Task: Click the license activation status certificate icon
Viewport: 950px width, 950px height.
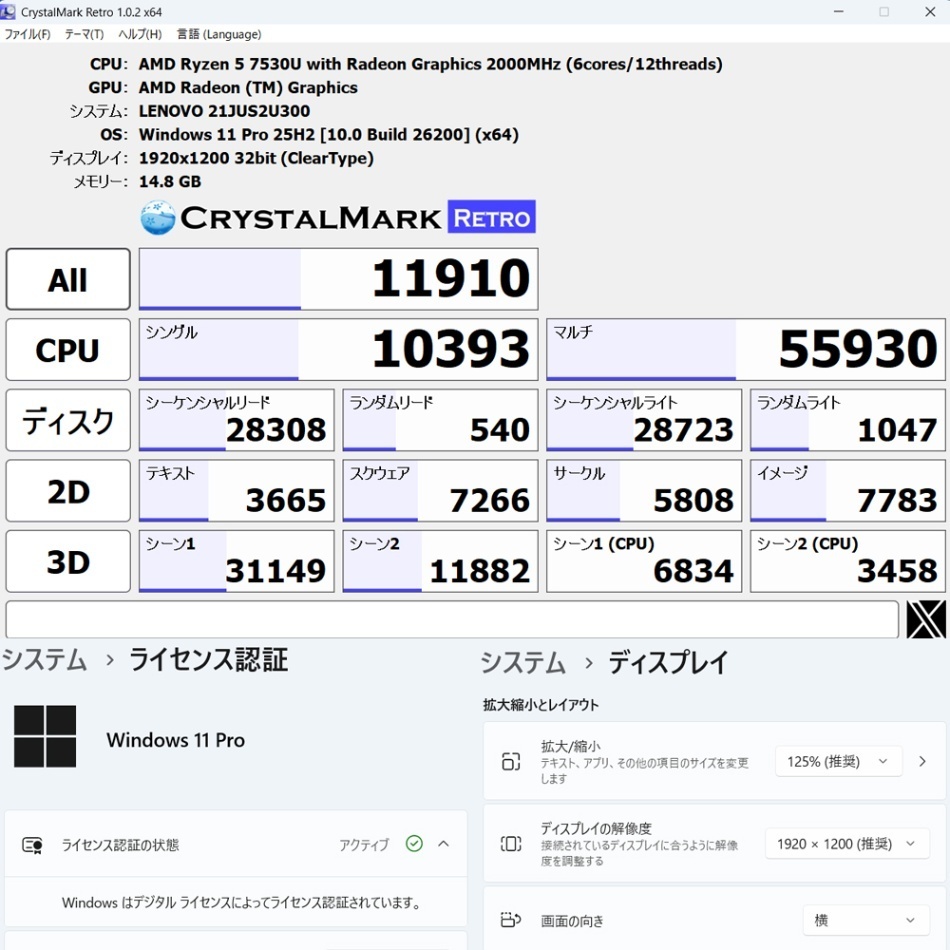Action: tap(32, 845)
